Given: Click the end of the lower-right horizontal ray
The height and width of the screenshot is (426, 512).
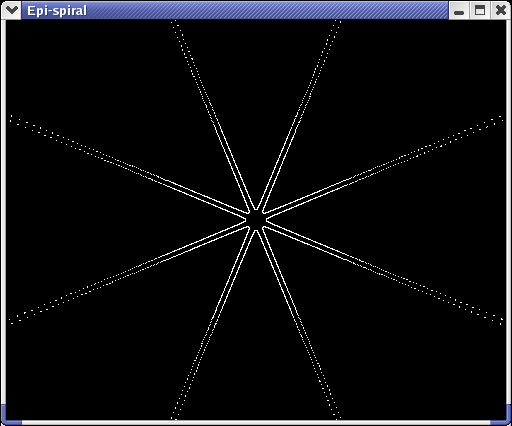Looking at the screenshot, I should tap(500, 321).
